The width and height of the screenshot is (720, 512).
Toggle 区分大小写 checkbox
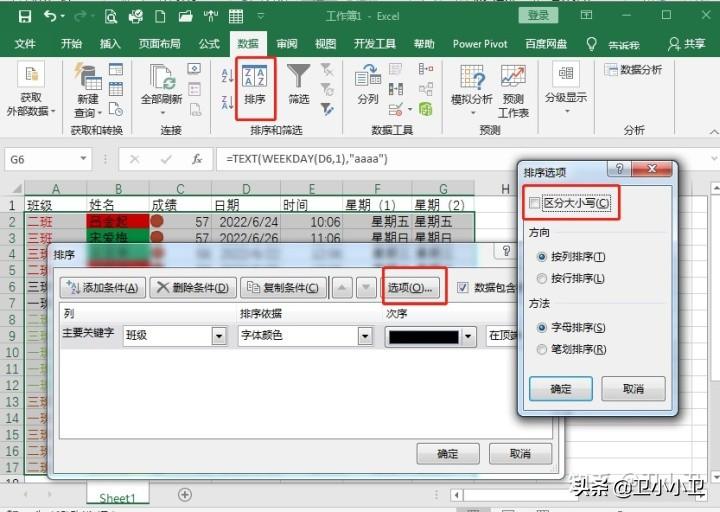(x=534, y=203)
